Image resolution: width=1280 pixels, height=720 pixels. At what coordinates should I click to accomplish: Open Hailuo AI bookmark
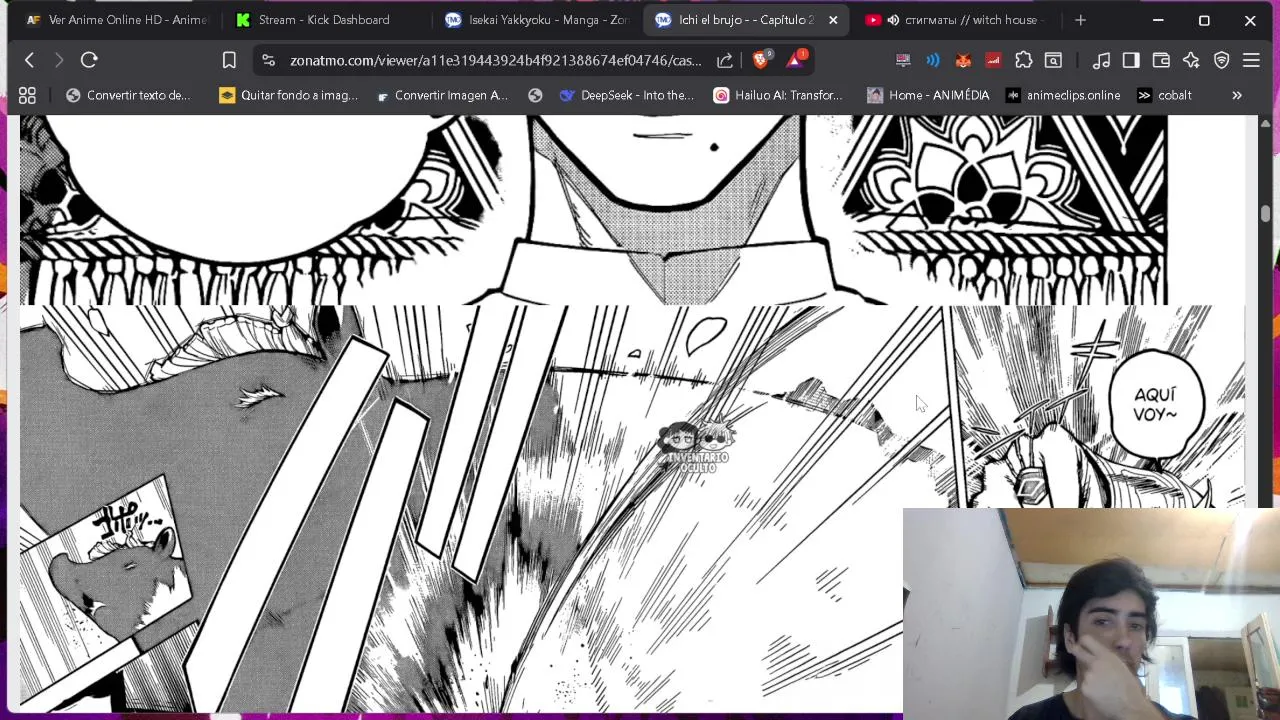778,95
